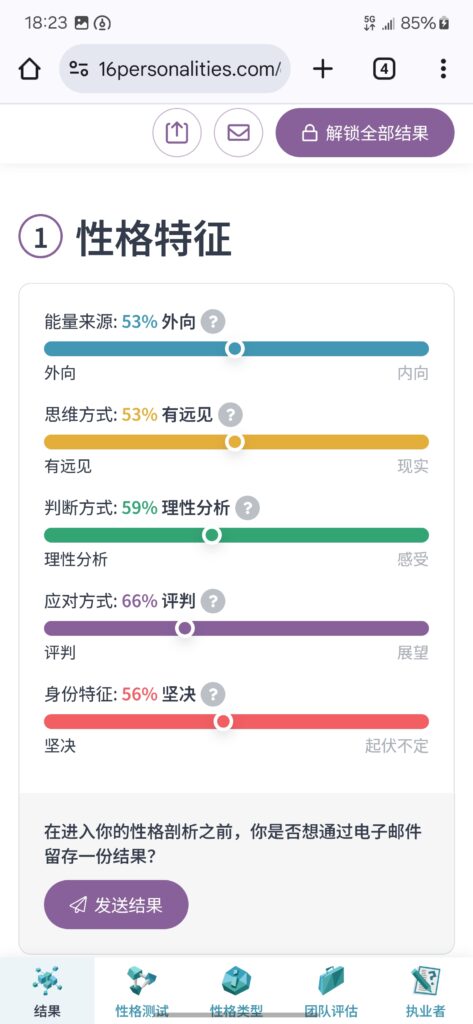Viewport: 473px width, 1024px height.
Task: Tap the email envelope icon
Action: pos(238,133)
